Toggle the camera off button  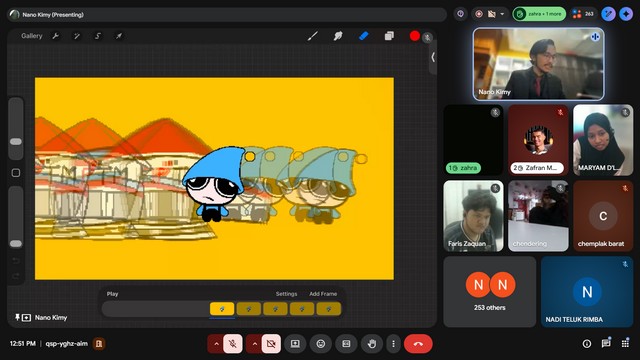pyautogui.click(x=271, y=344)
